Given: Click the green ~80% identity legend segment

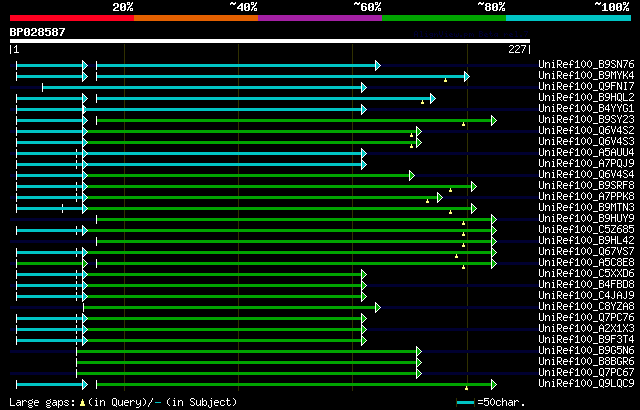Looking at the screenshot, I should click(x=444, y=18).
